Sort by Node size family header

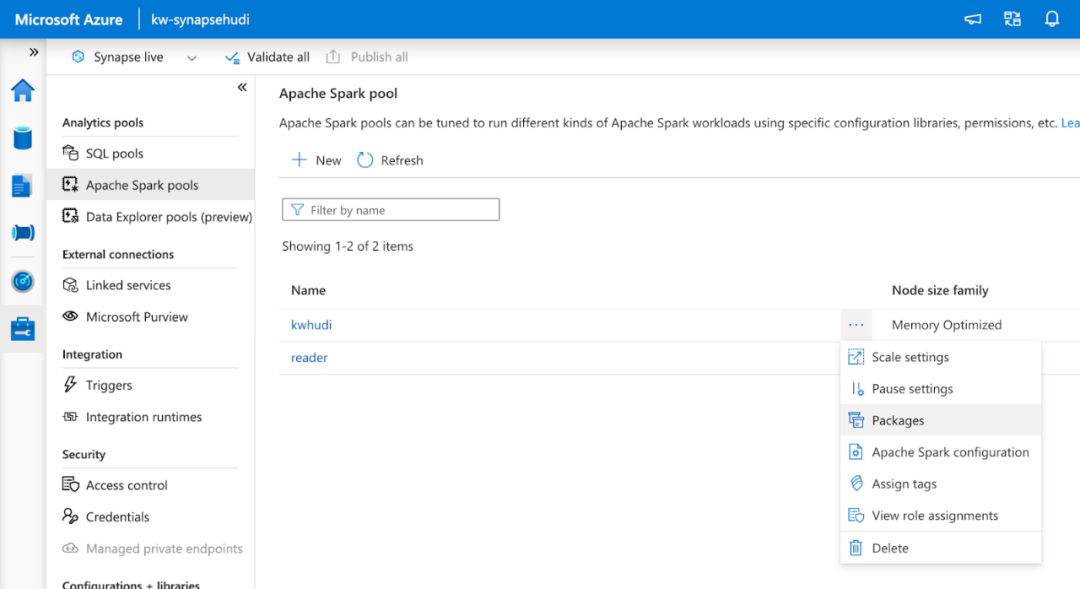point(940,291)
